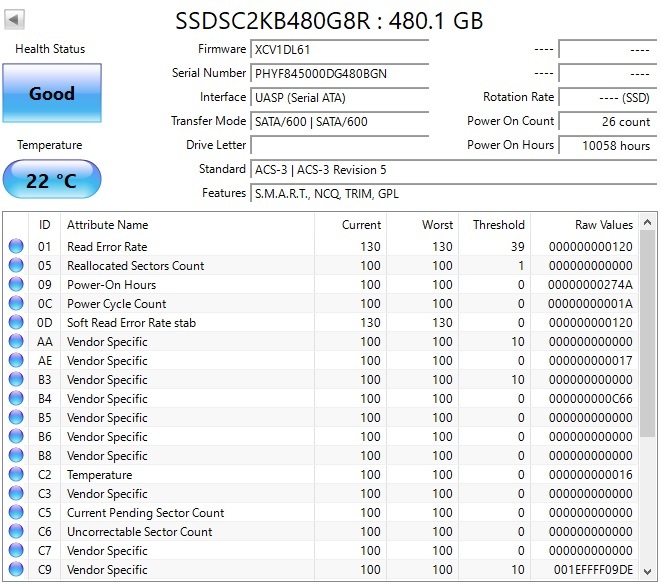661x586 pixels.
Task: Select the status orb for Power-On Hours row
Action: [x=16, y=285]
